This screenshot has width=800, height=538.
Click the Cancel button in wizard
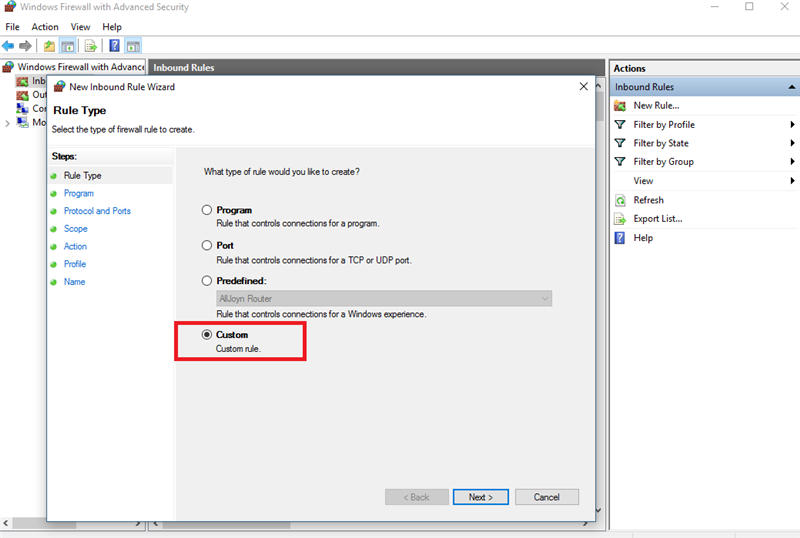coord(546,497)
